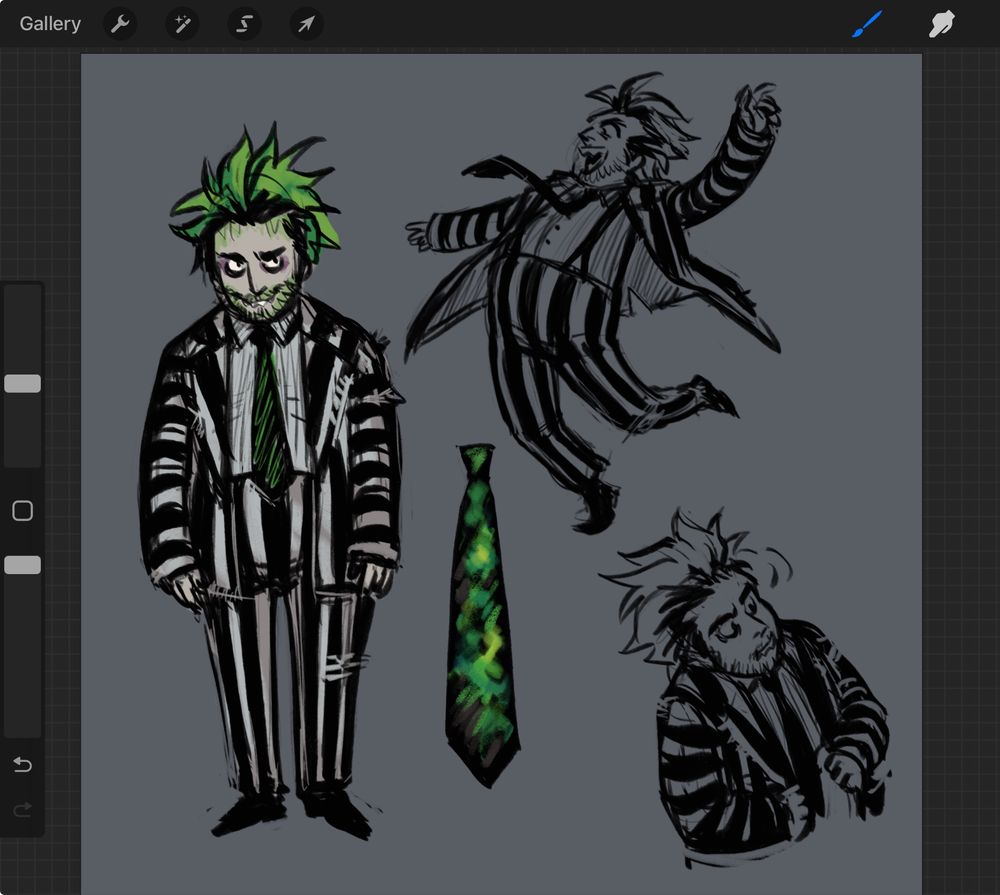Redo the undone stroke
1000x895 pixels.
[22, 810]
